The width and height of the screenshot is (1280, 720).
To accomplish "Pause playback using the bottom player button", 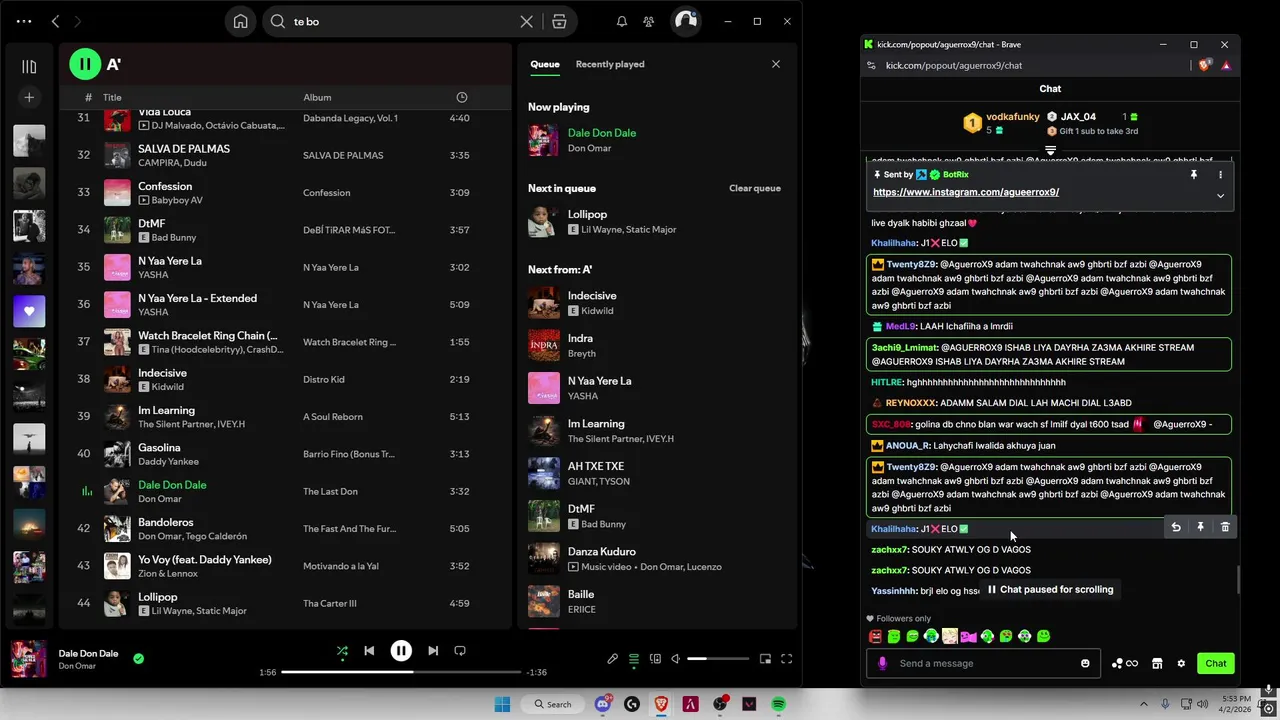I will click(401, 651).
